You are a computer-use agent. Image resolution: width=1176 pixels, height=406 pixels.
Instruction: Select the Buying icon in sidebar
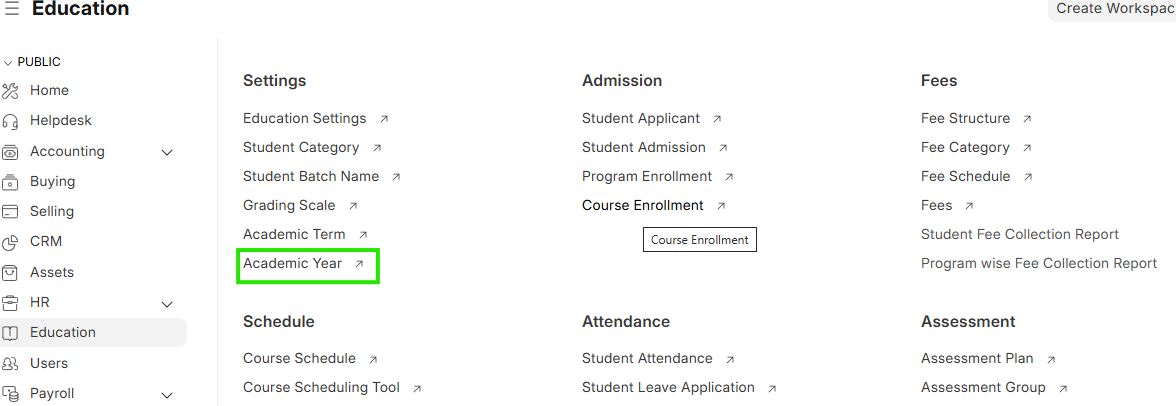coord(11,182)
